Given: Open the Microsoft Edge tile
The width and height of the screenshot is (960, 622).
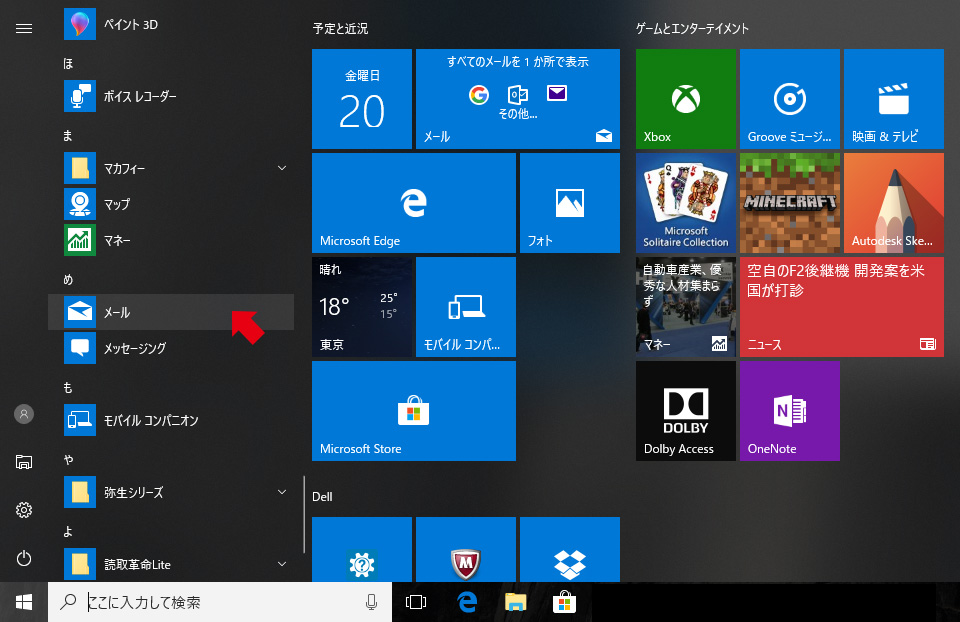Looking at the screenshot, I should (x=414, y=203).
